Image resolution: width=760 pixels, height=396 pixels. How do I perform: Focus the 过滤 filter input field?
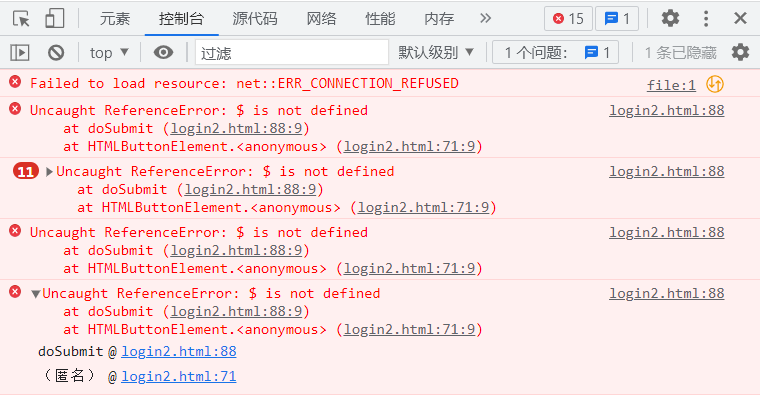tap(292, 52)
